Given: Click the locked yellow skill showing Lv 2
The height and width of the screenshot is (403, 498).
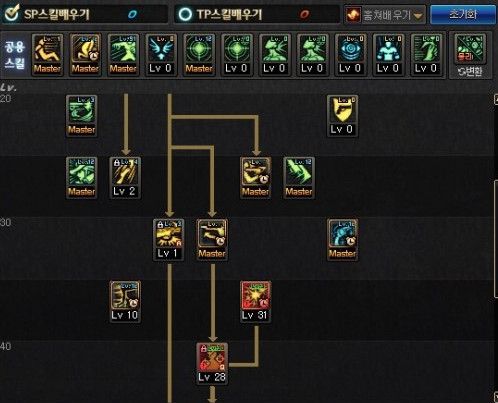Looking at the screenshot, I should [125, 178].
